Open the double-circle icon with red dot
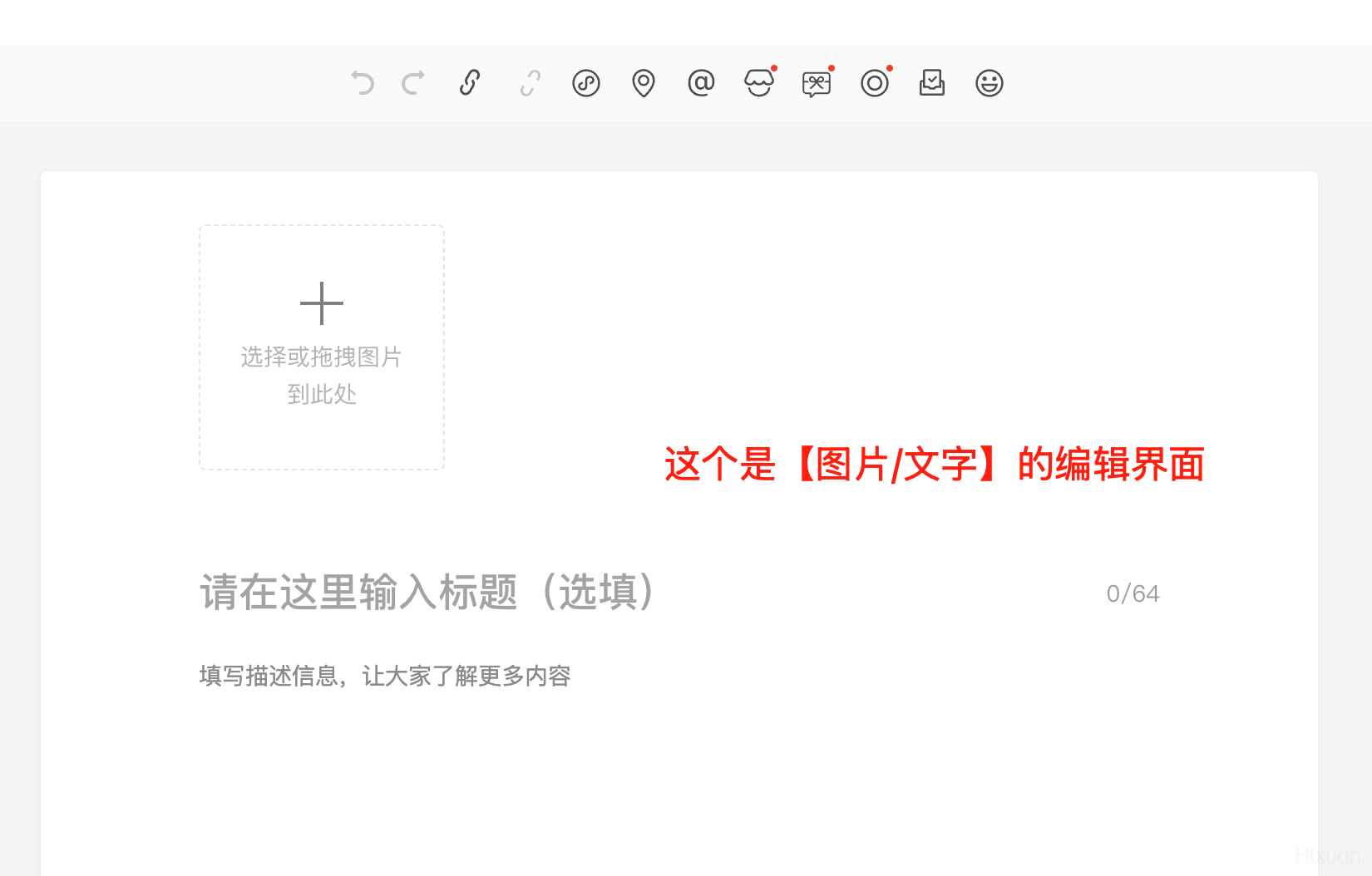 pyautogui.click(x=875, y=83)
